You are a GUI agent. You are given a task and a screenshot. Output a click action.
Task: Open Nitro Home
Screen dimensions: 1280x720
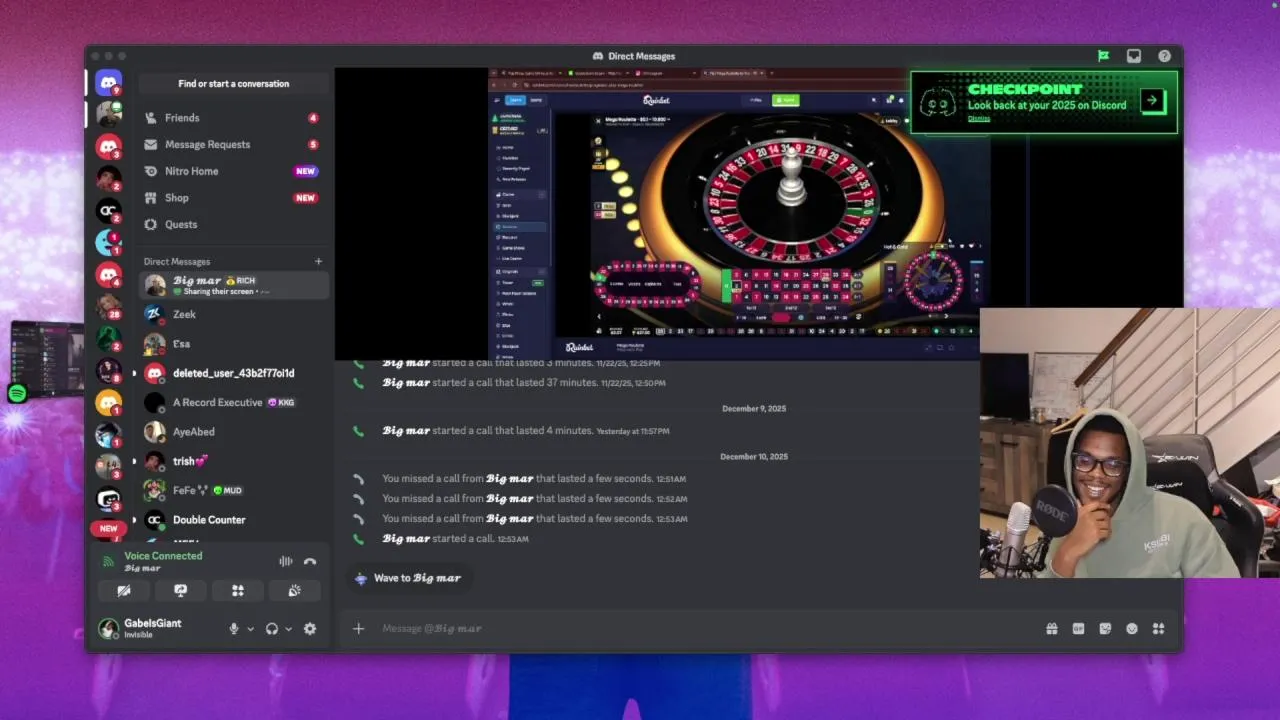(x=233, y=171)
